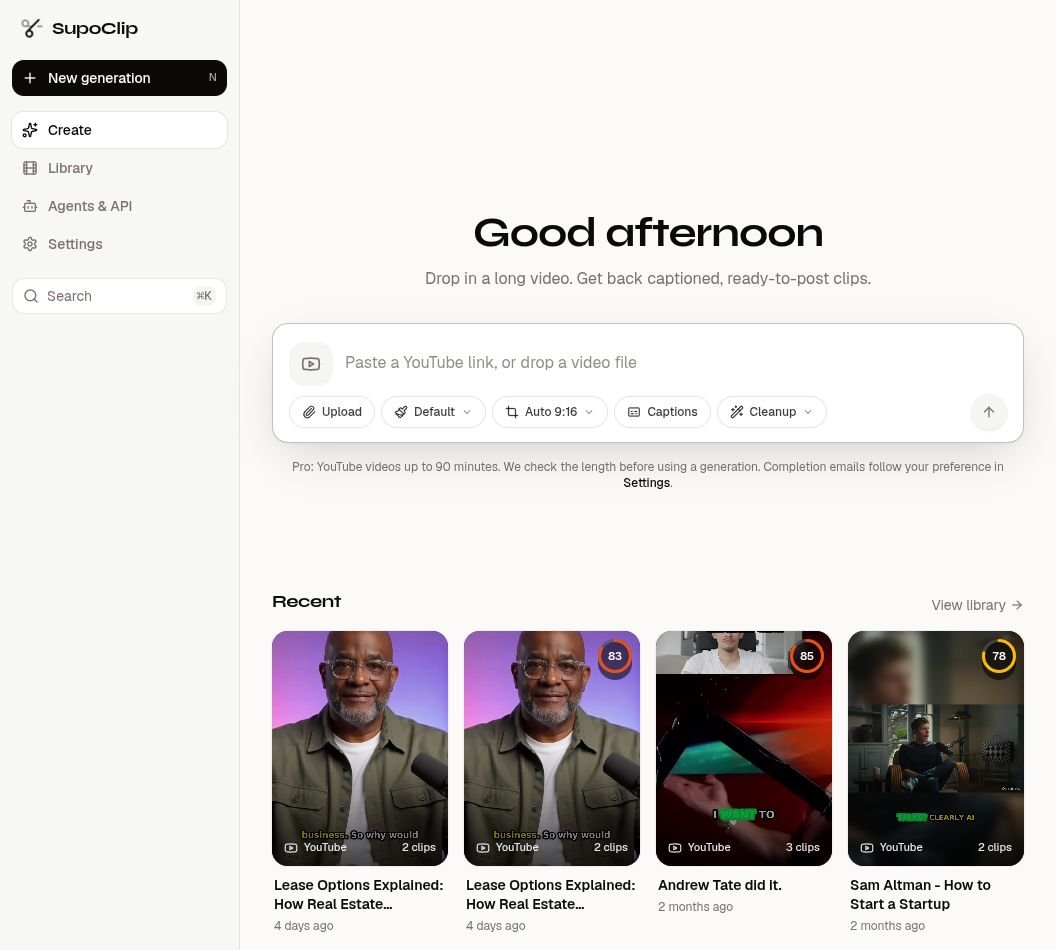This screenshot has width=1056, height=950.
Task: Click the Settings link in the Pro note
Action: 647,483
